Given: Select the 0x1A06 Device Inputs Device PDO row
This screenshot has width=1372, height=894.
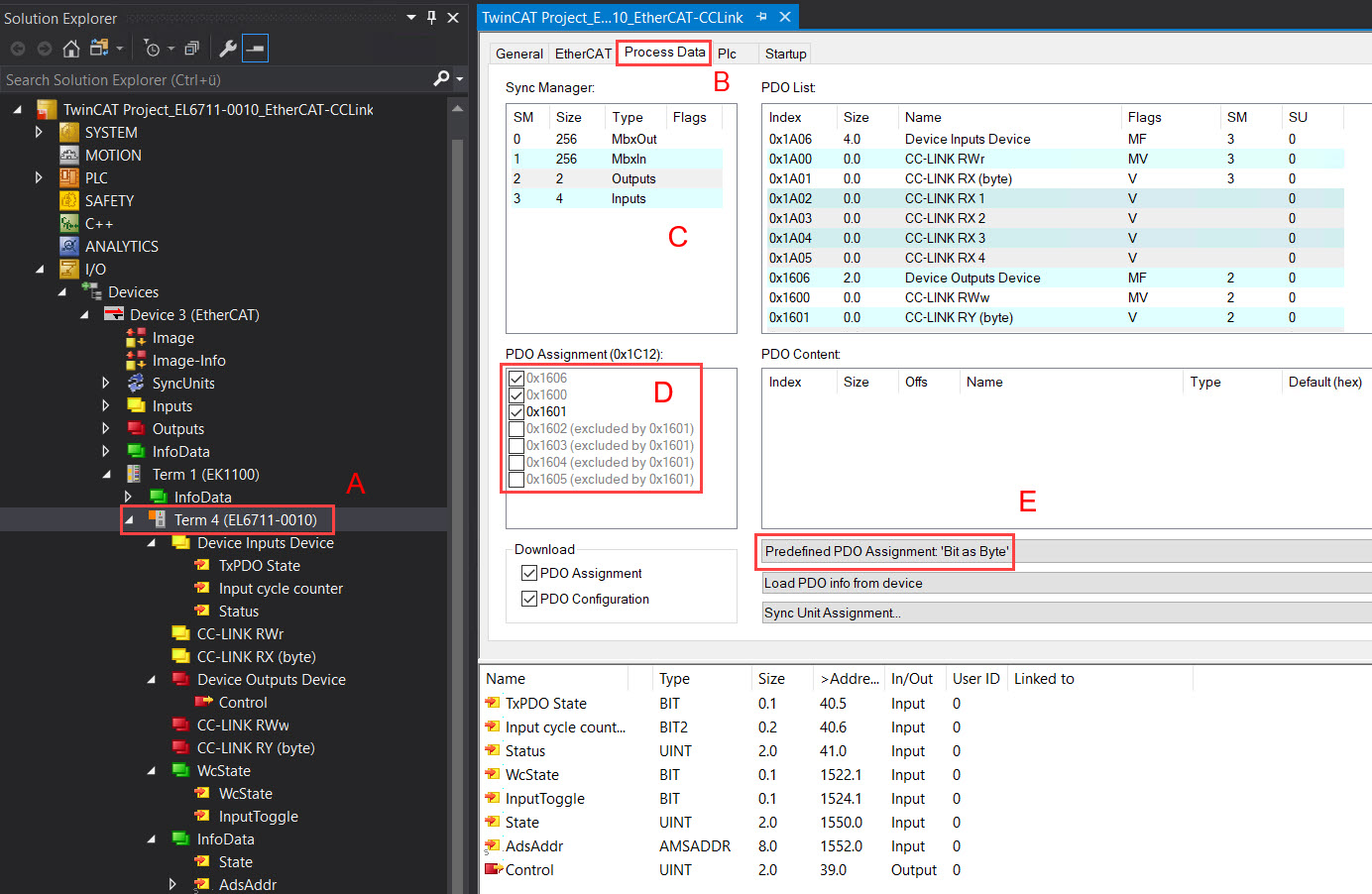Looking at the screenshot, I should pyautogui.click(x=1054, y=139).
